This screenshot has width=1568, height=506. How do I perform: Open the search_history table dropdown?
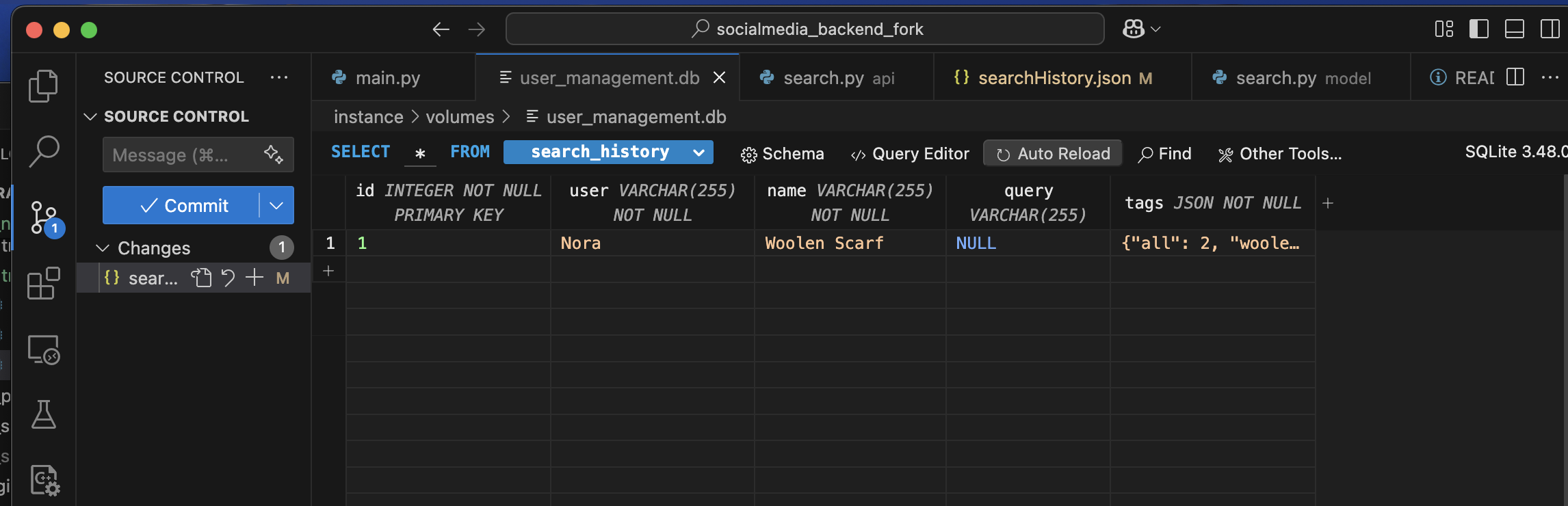point(608,152)
